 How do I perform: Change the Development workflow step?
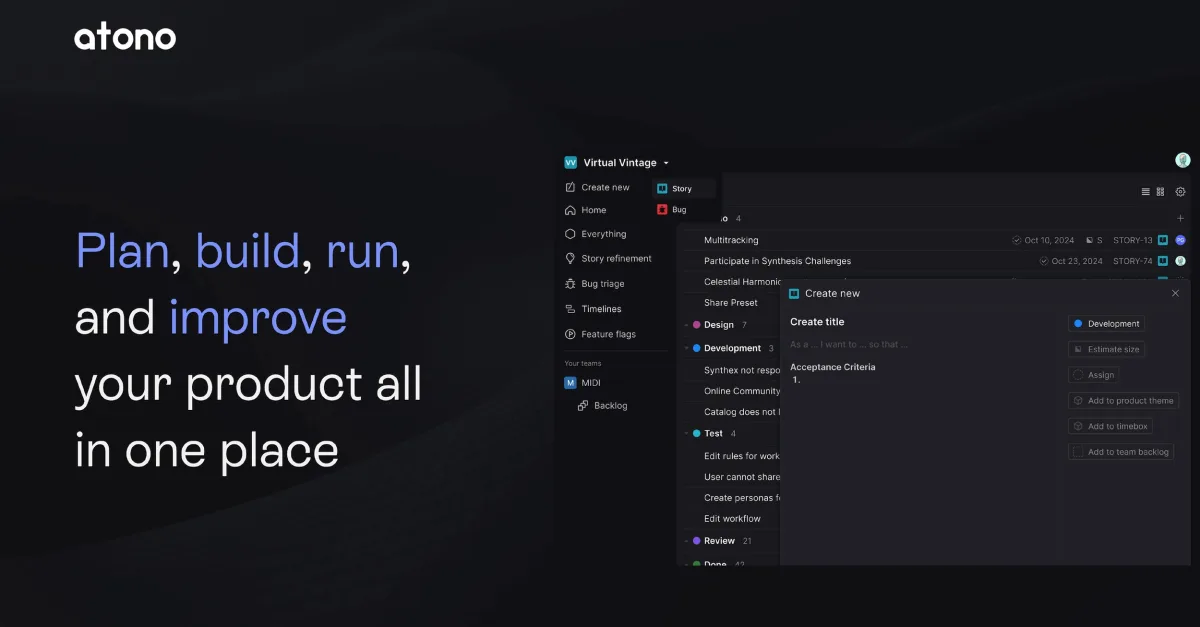pyautogui.click(x=1106, y=324)
